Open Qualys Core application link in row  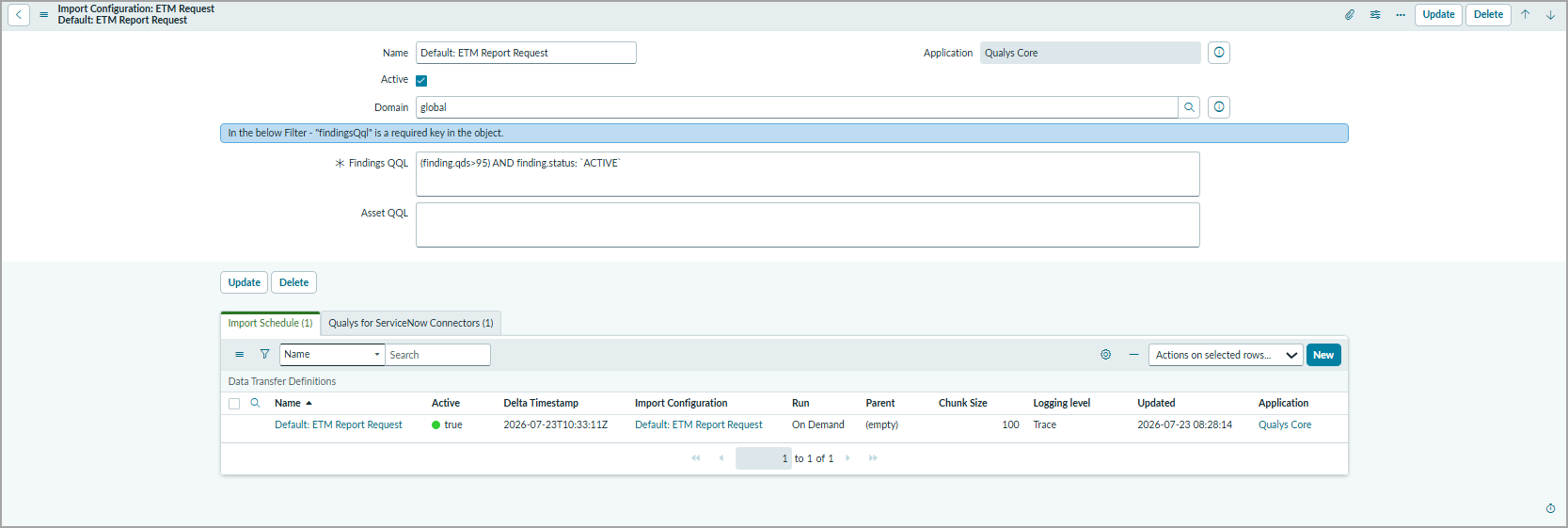click(x=1285, y=424)
